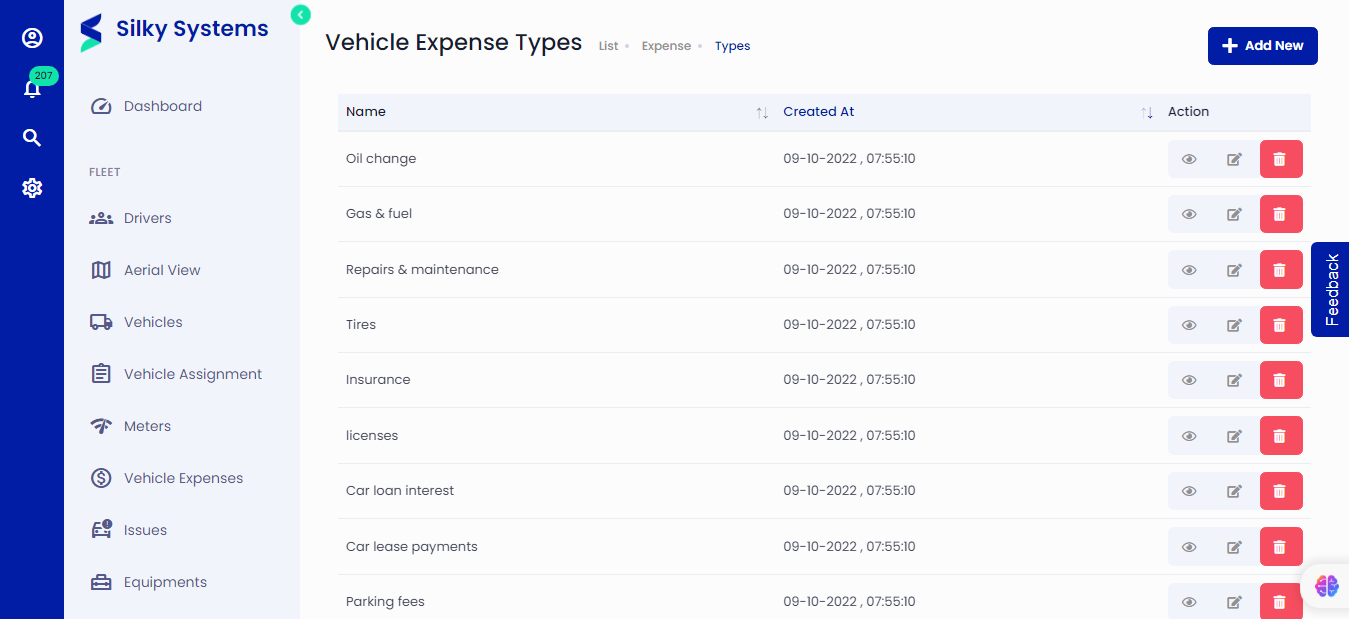Open the Vehicles menu entry
Image resolution: width=1349 pixels, height=619 pixels.
point(153,322)
